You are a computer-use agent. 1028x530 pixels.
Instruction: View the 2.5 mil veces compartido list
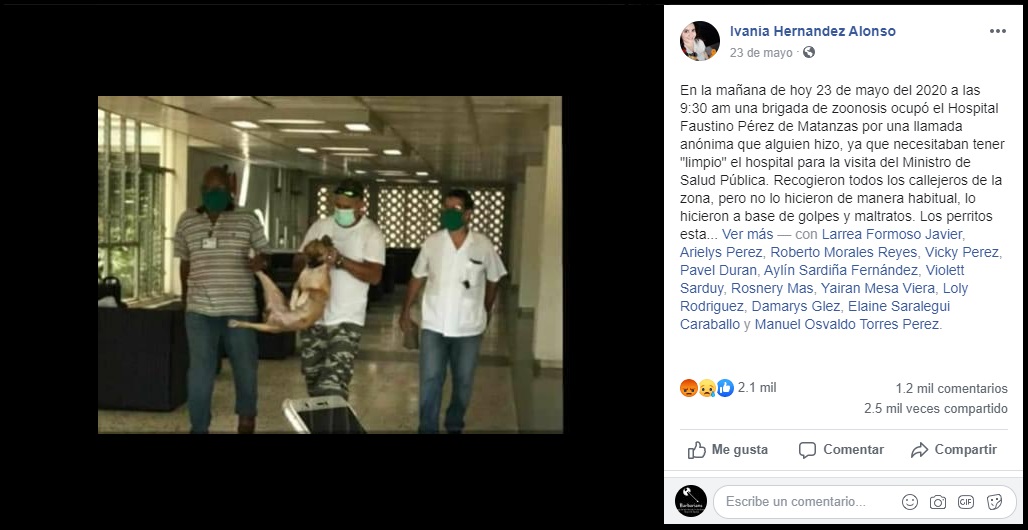(936, 409)
